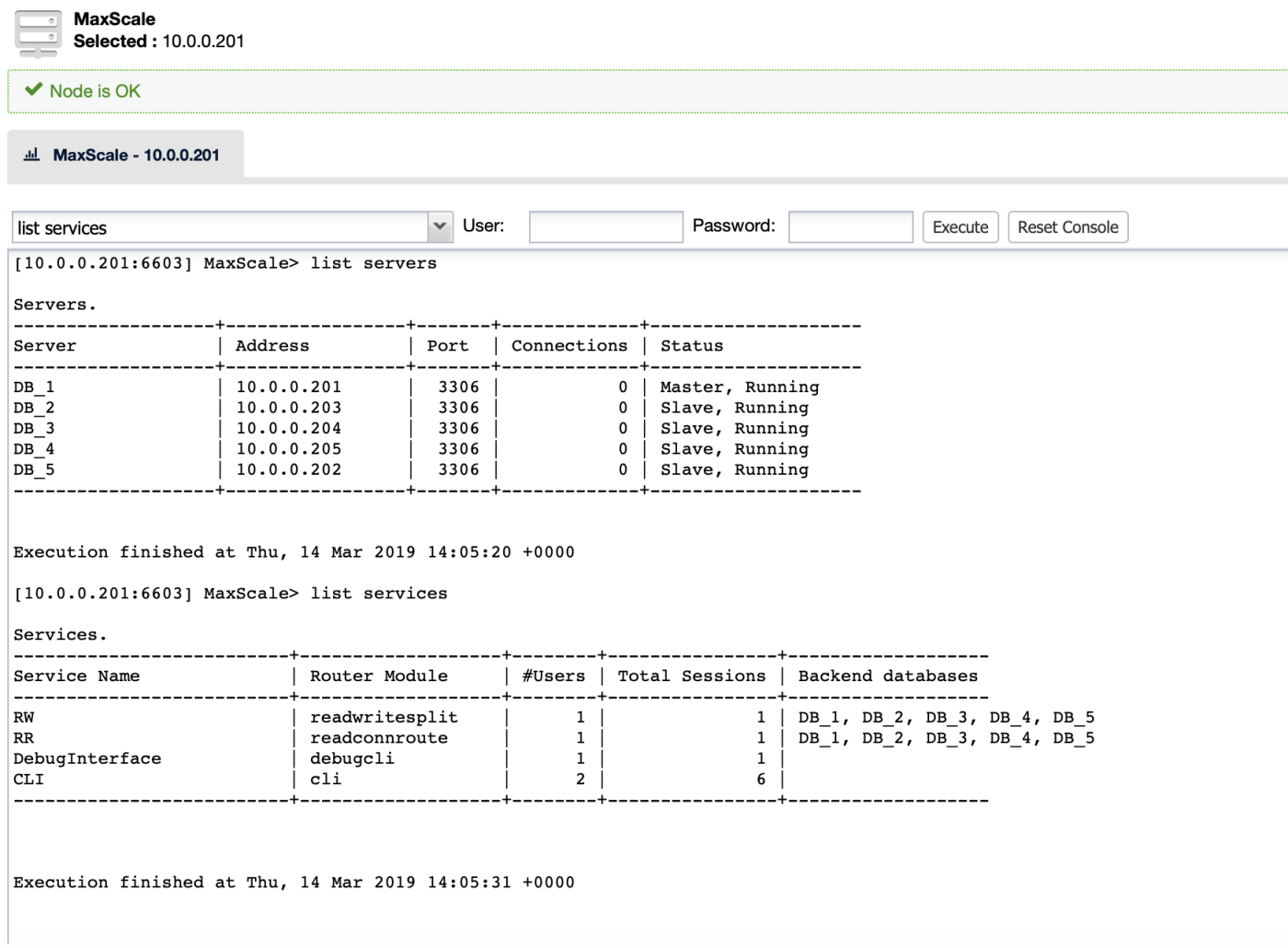Click inside the Password input field
1288x948 pixels.
pyautogui.click(x=849, y=226)
